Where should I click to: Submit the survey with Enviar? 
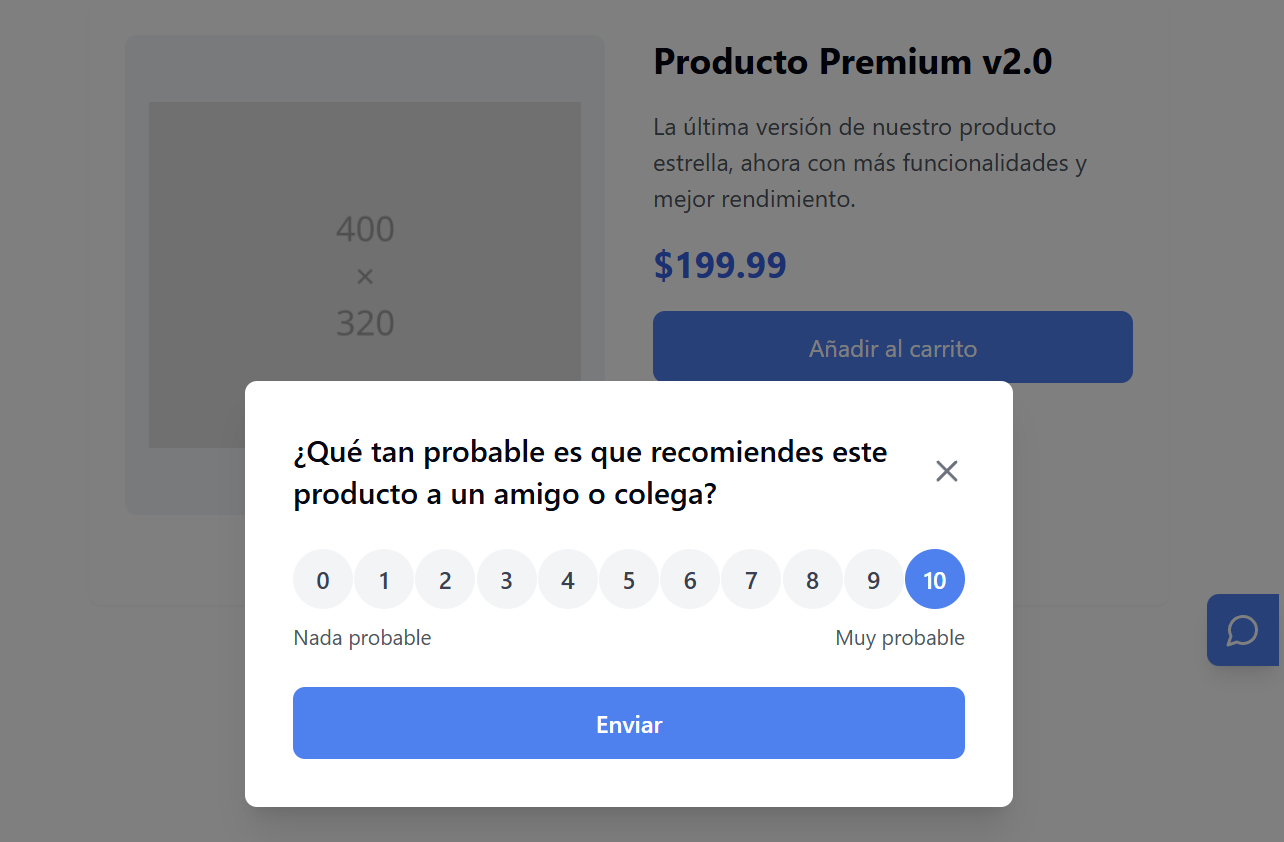point(629,723)
